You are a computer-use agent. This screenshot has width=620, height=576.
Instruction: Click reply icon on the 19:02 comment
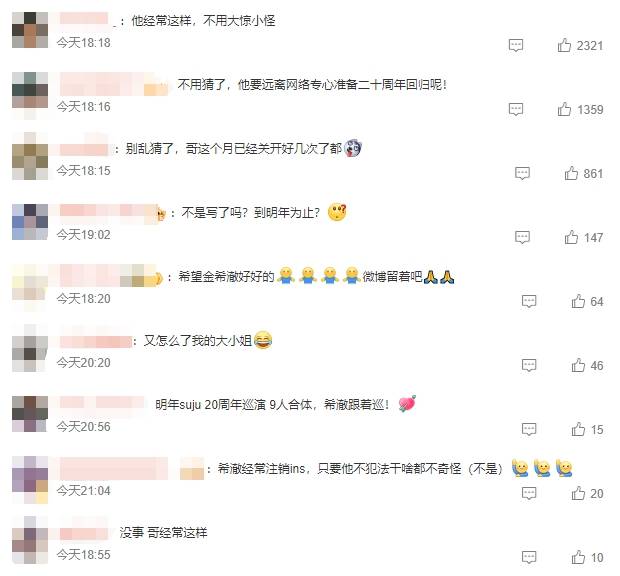click(x=522, y=237)
